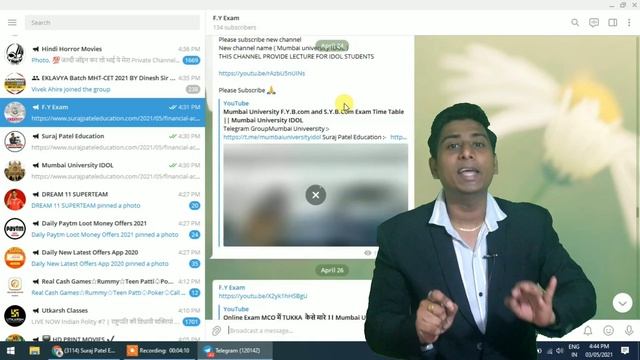
Task: Open DREAM 11 SUPERTEAM channel
Action: [x=102, y=200]
